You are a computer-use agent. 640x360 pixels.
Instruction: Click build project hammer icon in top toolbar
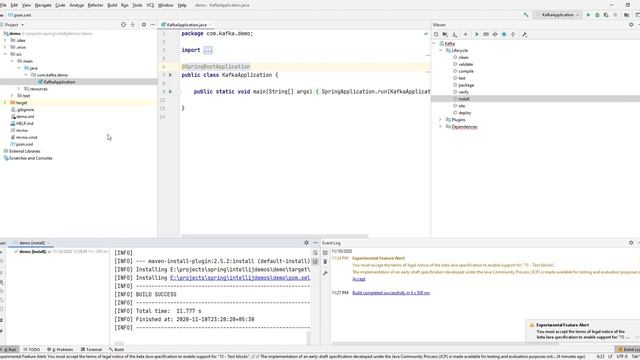coord(526,15)
